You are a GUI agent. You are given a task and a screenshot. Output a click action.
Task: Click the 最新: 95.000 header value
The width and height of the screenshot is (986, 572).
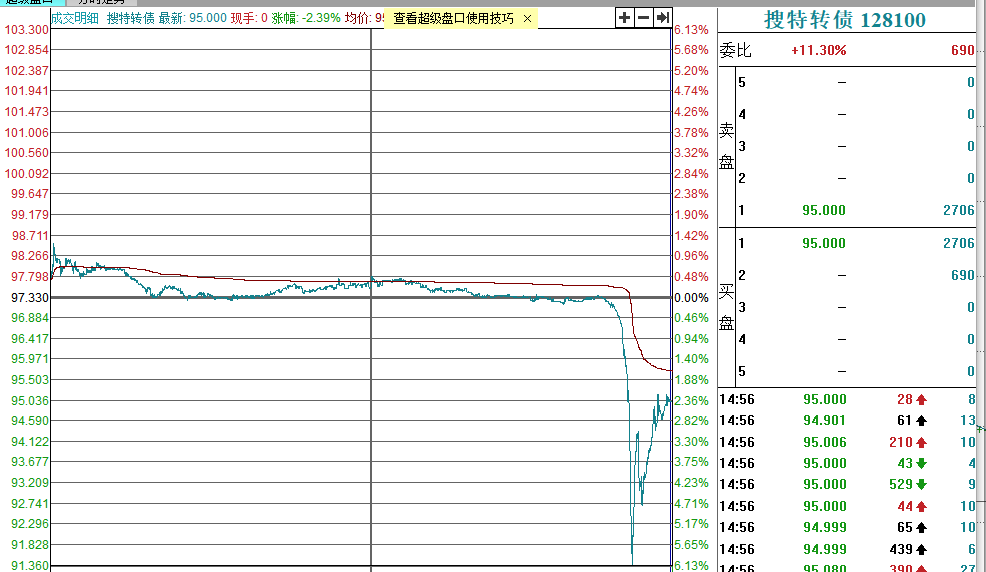point(192,18)
